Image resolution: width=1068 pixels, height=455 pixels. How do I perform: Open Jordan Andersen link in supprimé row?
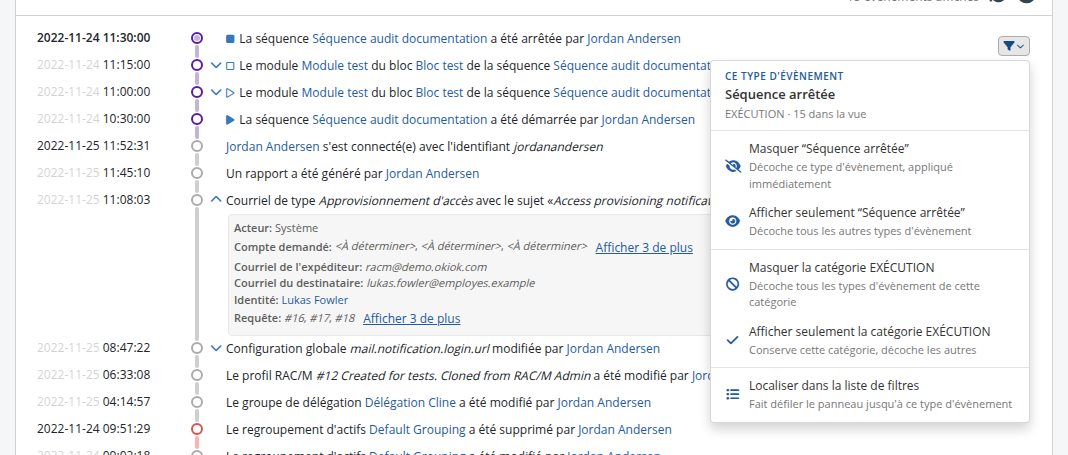click(x=625, y=430)
